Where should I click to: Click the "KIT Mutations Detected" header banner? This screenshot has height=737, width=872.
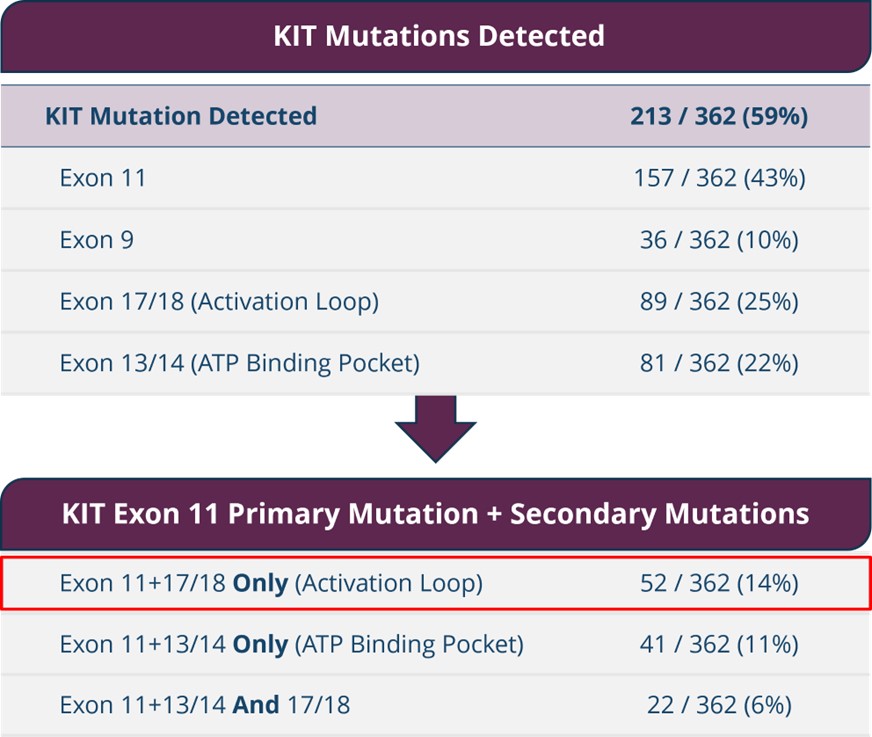pyautogui.click(x=438, y=37)
